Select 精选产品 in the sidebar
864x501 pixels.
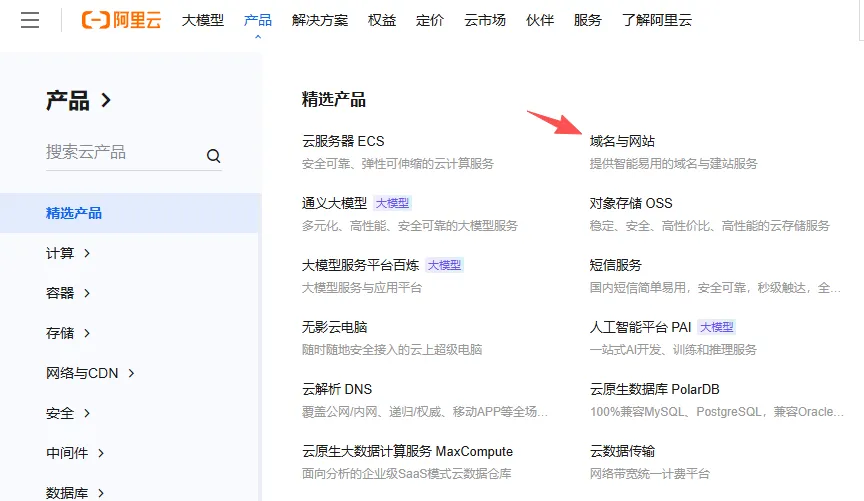(130, 213)
